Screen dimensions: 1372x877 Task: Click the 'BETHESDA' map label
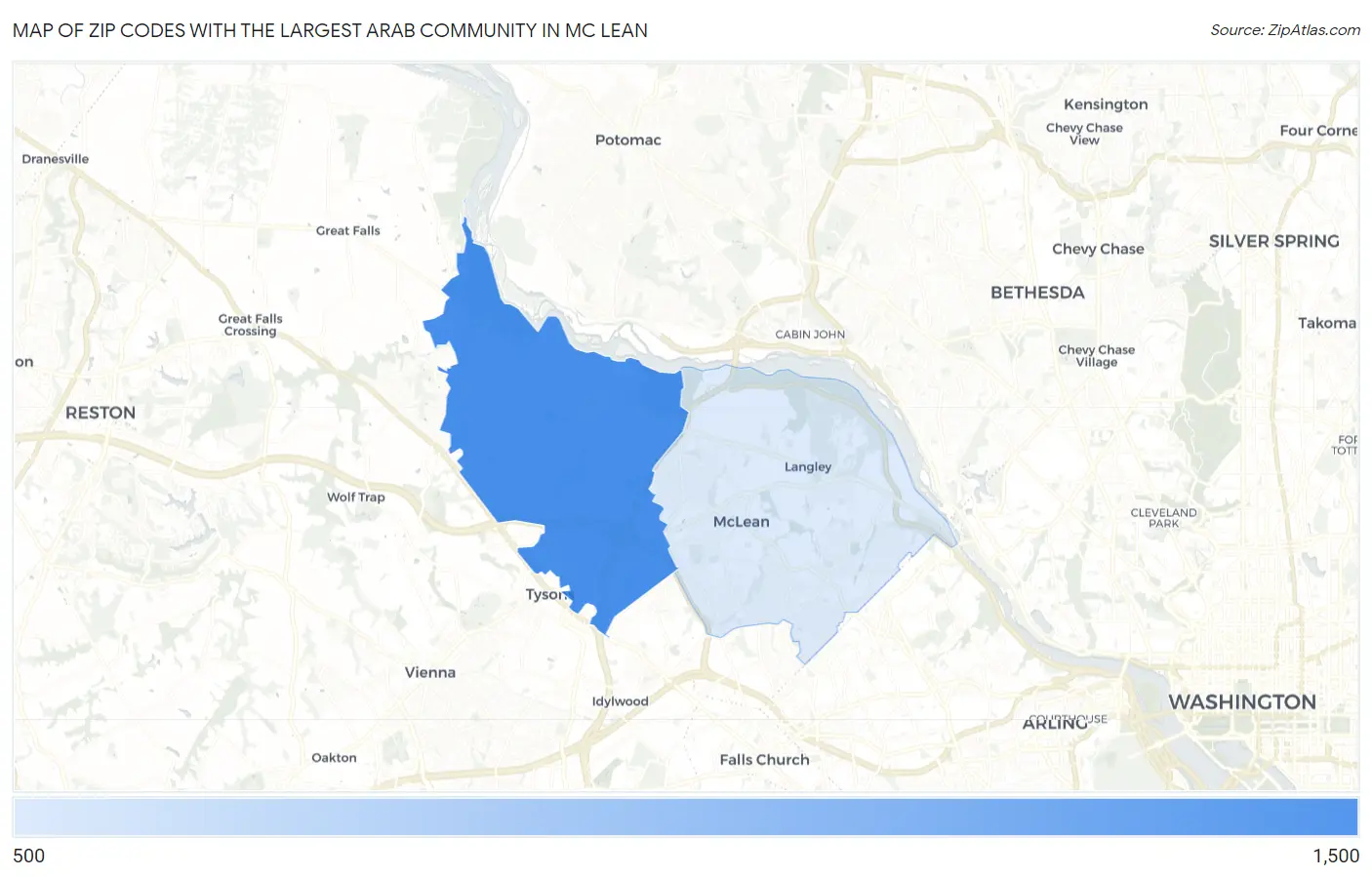click(x=1037, y=293)
